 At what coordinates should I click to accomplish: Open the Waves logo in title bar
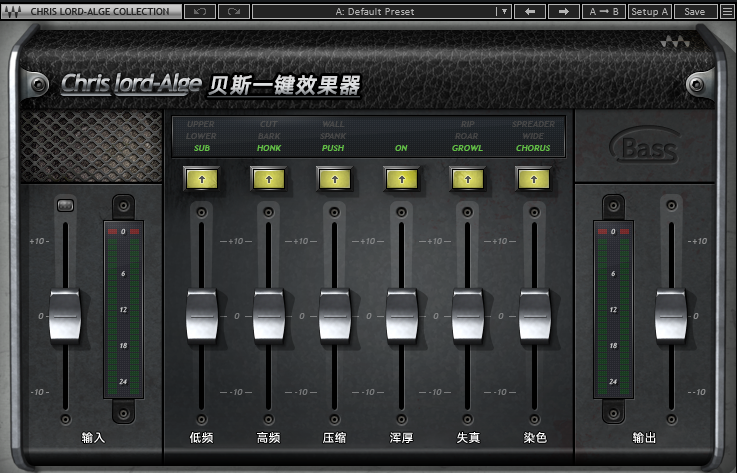point(13,12)
